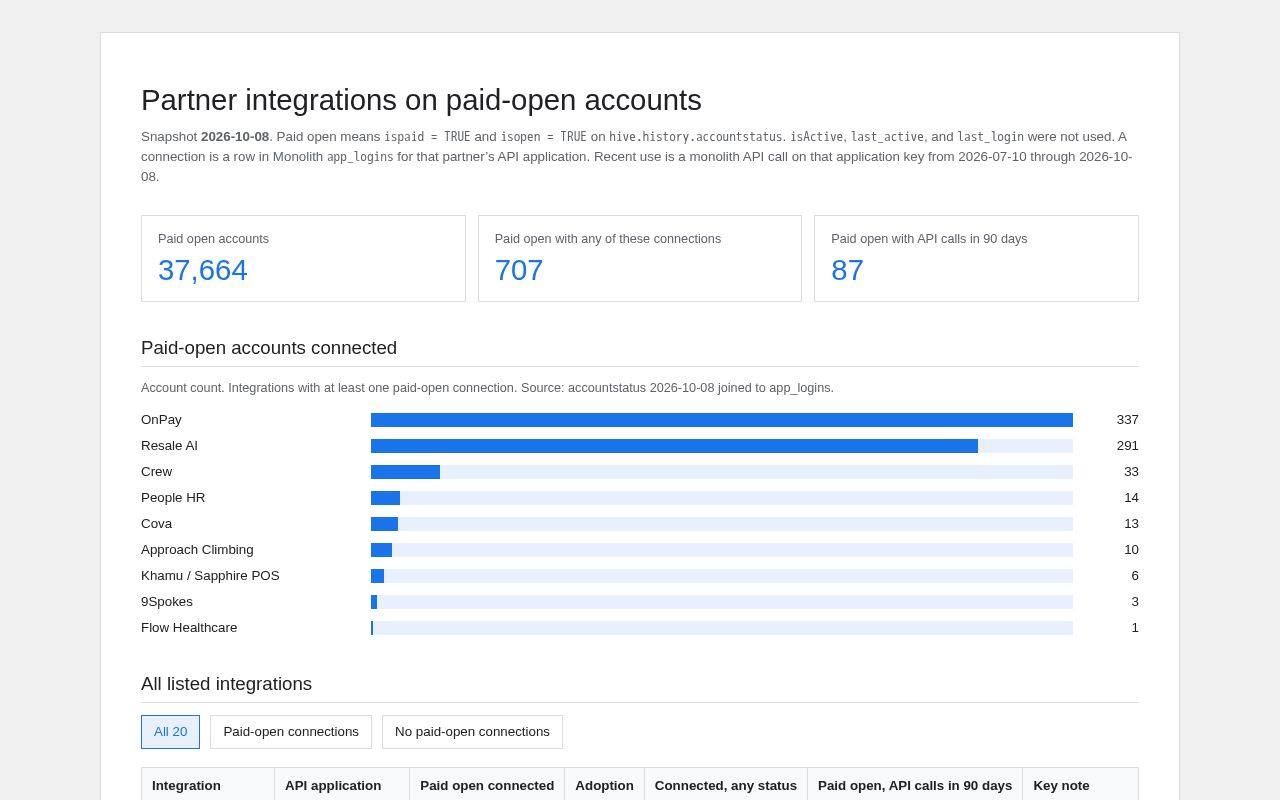Click the Paid-open accounts connected heading

(269, 348)
